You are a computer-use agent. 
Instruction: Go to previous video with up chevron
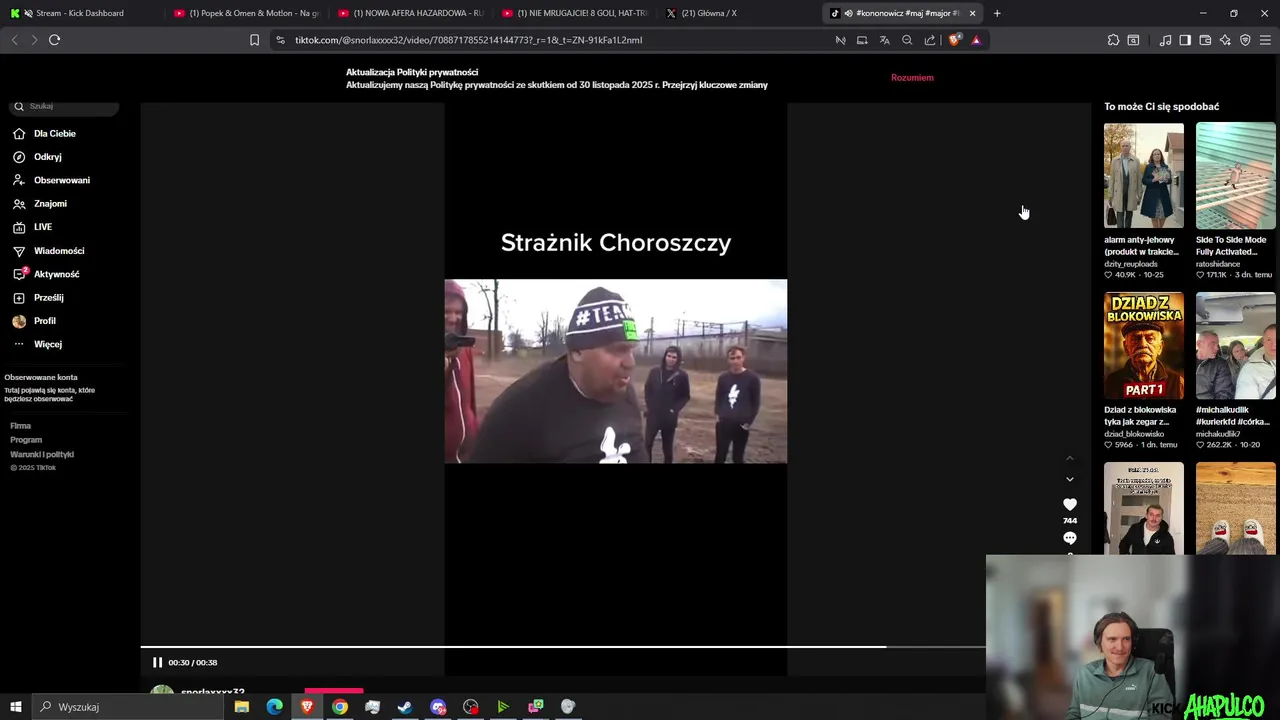pyautogui.click(x=1070, y=458)
